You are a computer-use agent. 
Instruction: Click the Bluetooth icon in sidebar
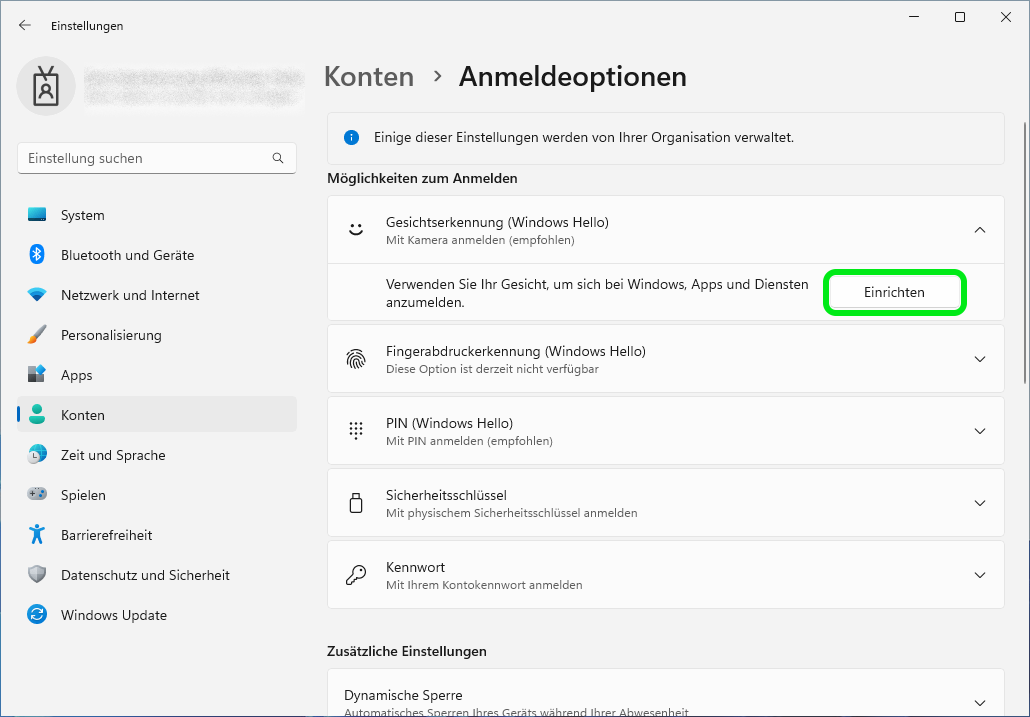37,255
